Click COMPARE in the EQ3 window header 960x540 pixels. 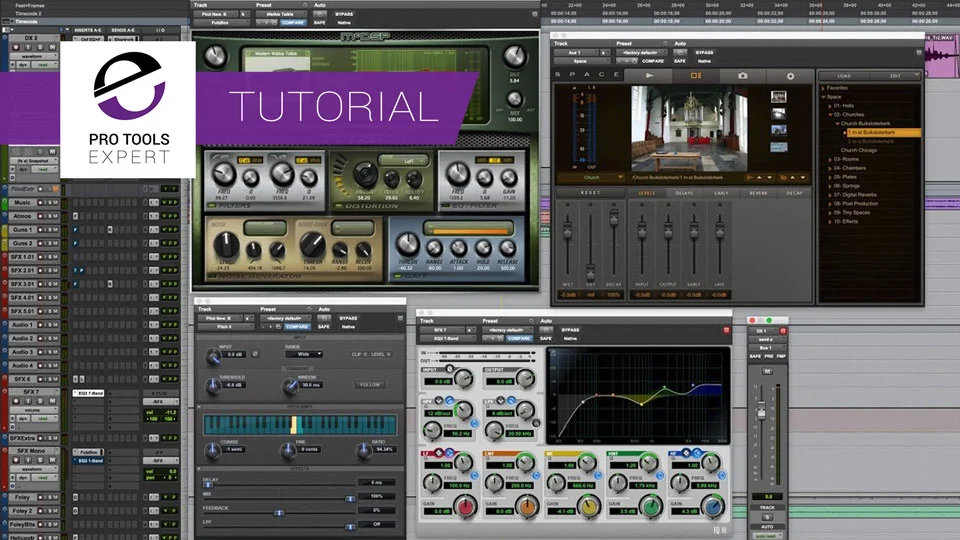pos(519,339)
